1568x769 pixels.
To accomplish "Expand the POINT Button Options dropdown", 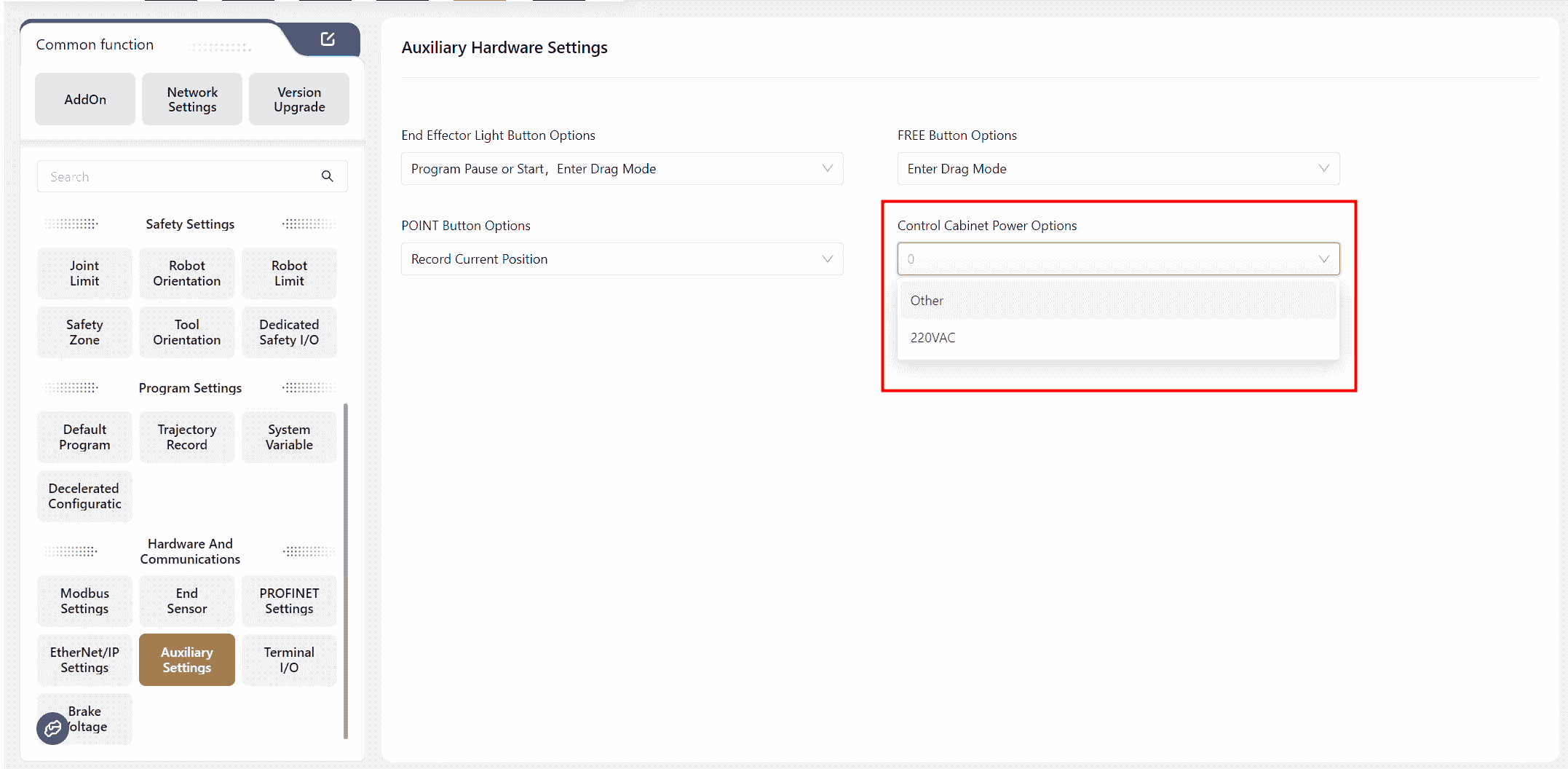I will [622, 259].
